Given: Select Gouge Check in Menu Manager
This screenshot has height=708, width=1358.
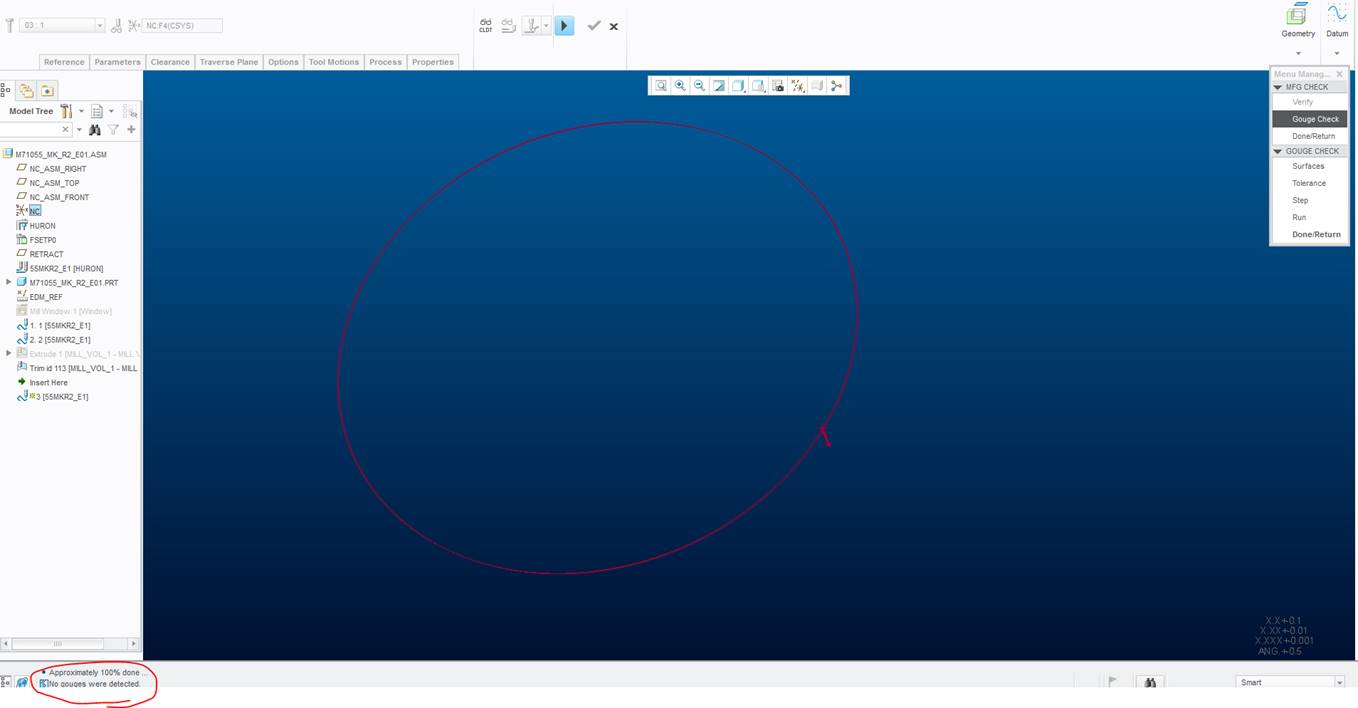Looking at the screenshot, I should click(1310, 119).
